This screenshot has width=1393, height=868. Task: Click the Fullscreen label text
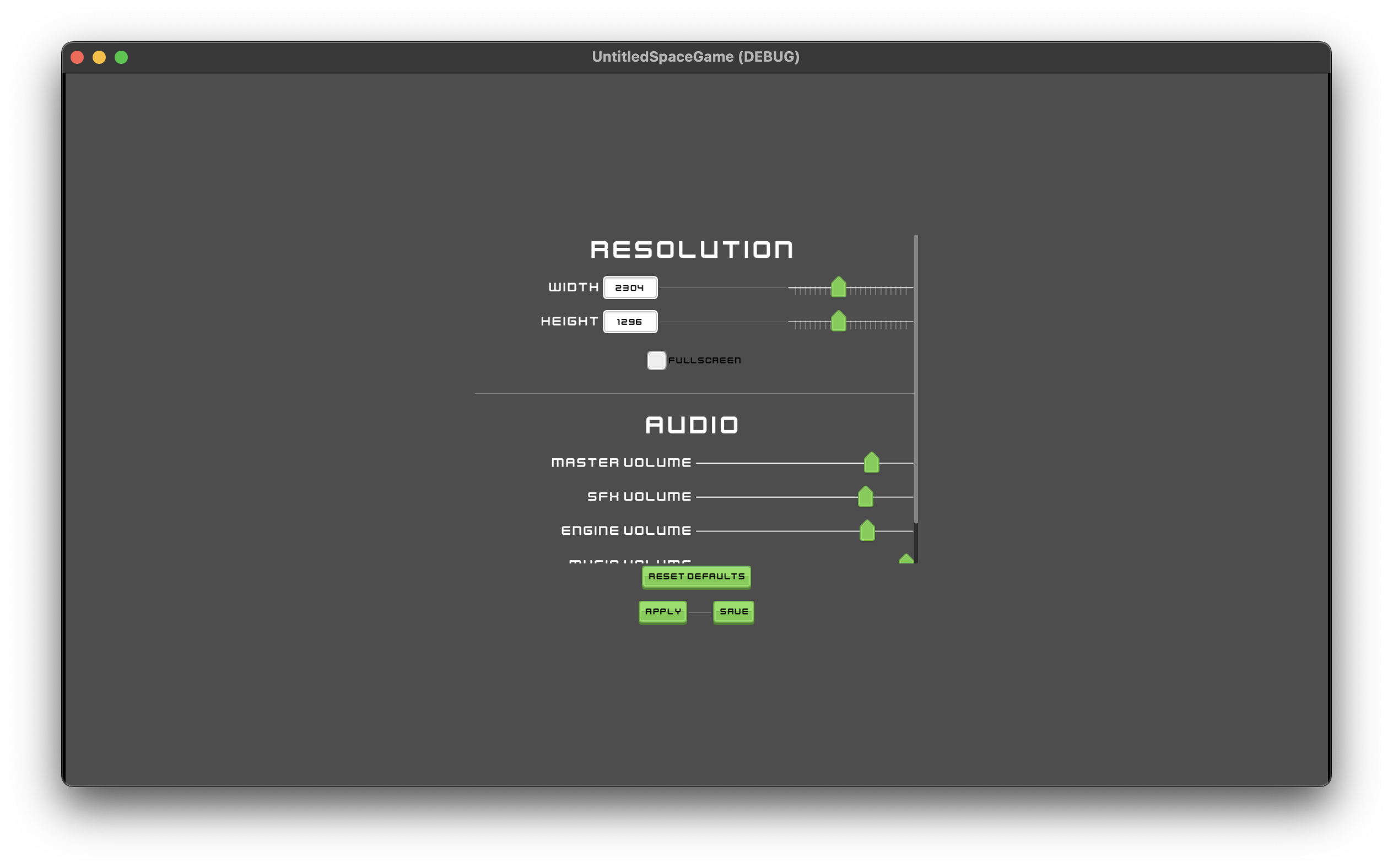point(705,360)
